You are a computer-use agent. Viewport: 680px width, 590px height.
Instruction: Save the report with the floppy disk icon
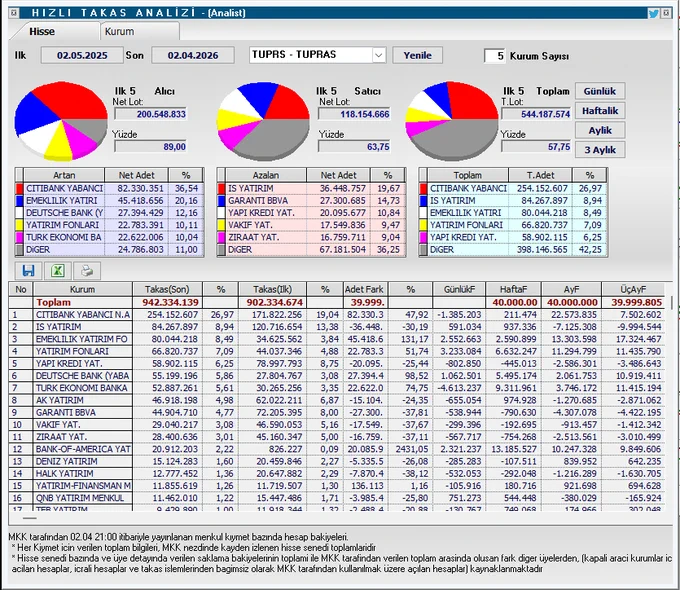click(28, 271)
